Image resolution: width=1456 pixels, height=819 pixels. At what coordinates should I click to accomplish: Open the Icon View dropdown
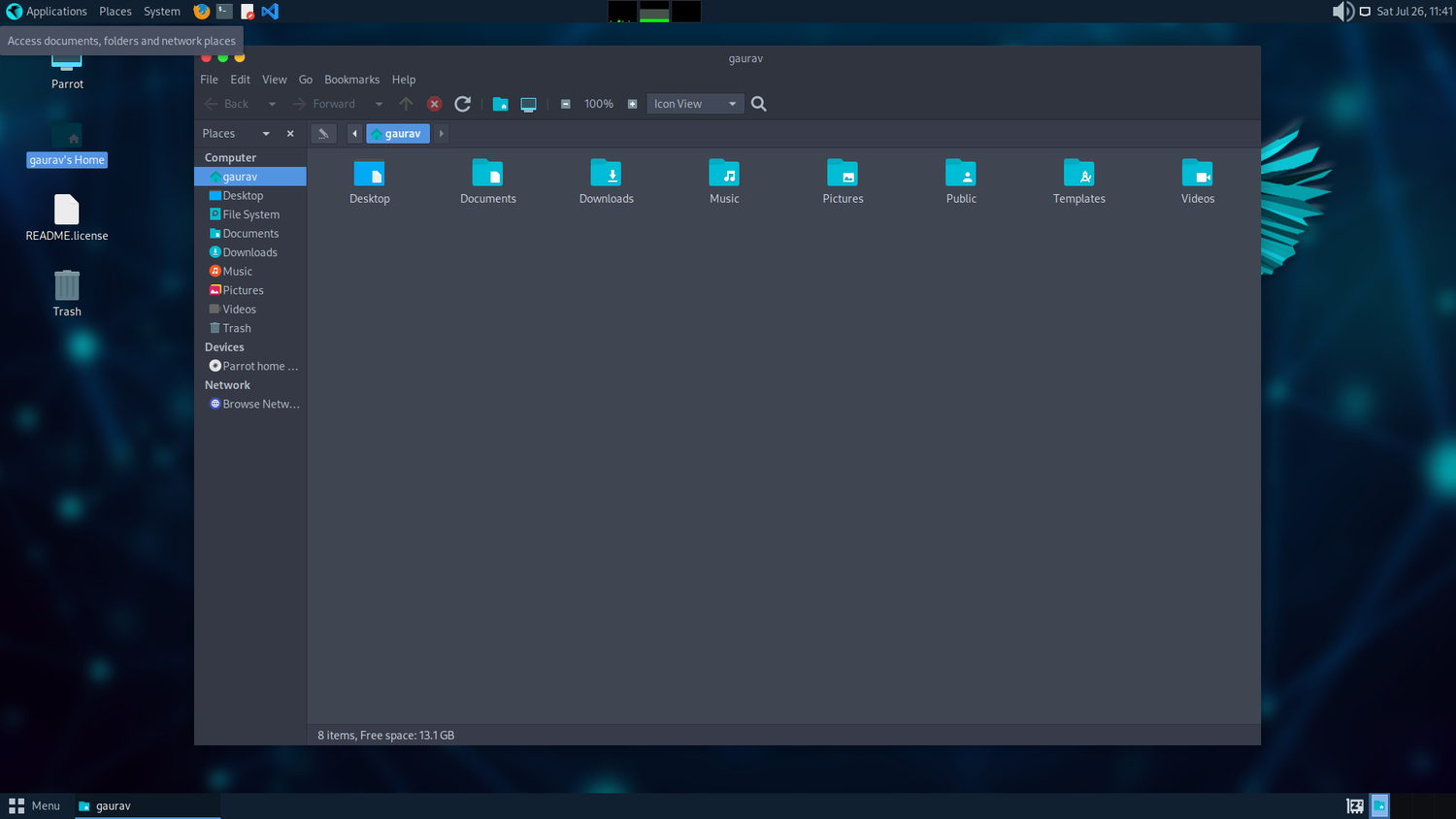point(695,104)
